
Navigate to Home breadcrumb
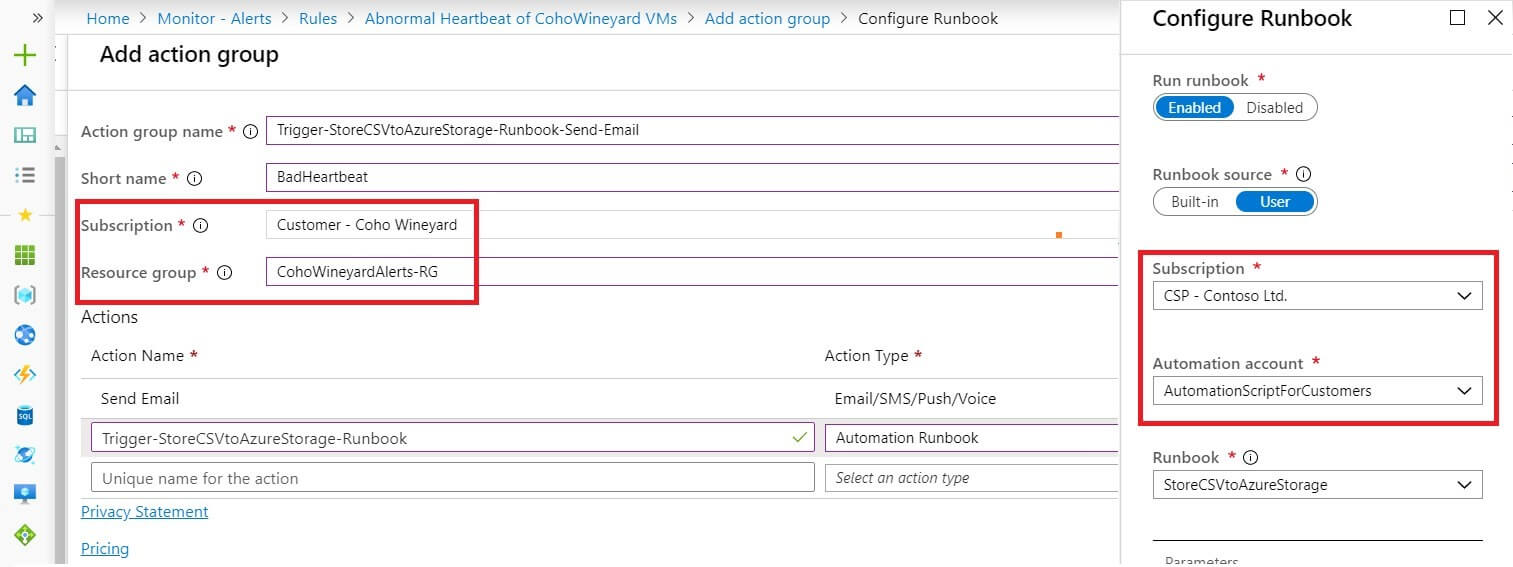point(108,18)
